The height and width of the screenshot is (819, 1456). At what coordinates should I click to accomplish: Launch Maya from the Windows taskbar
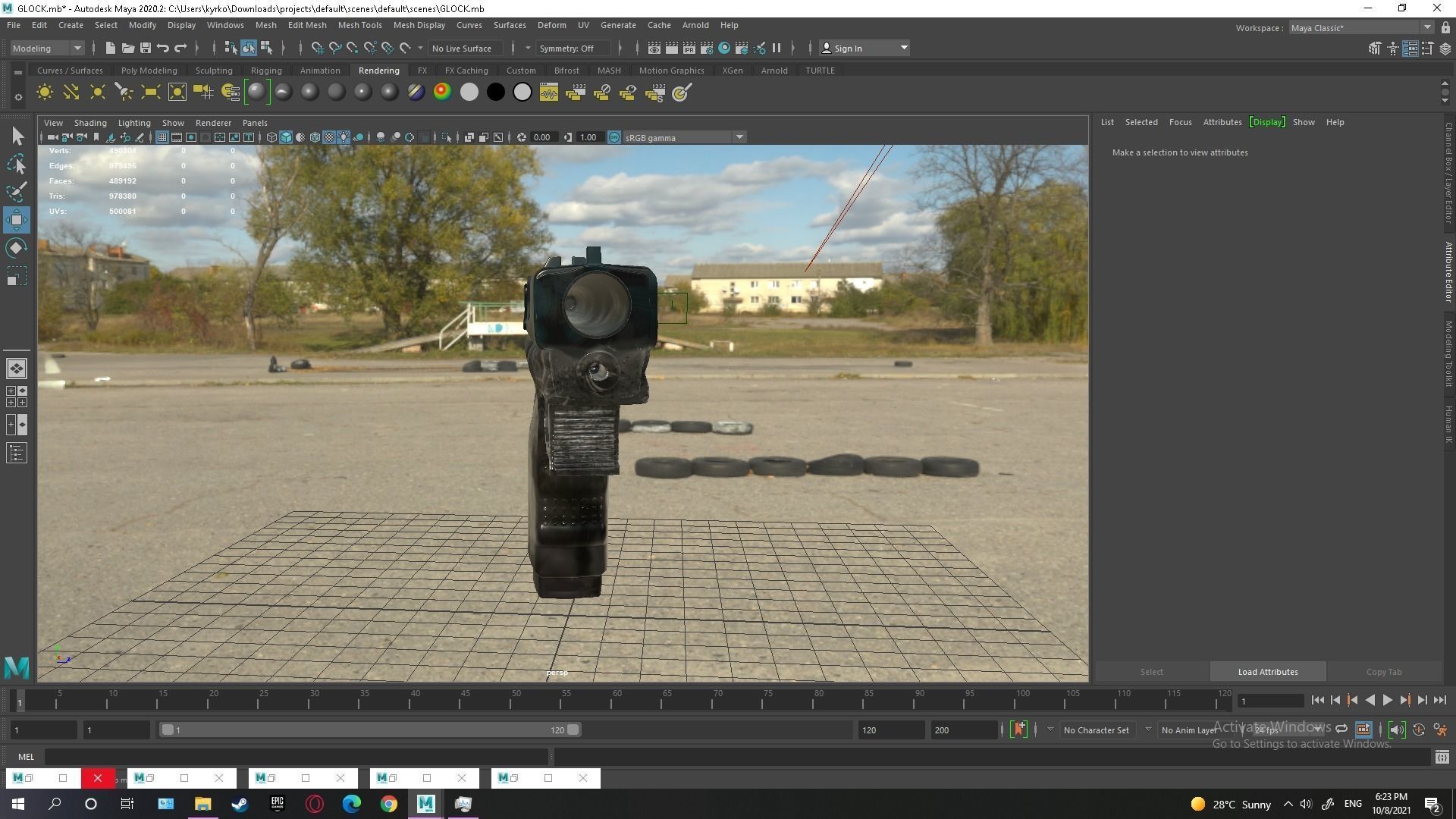(425, 804)
